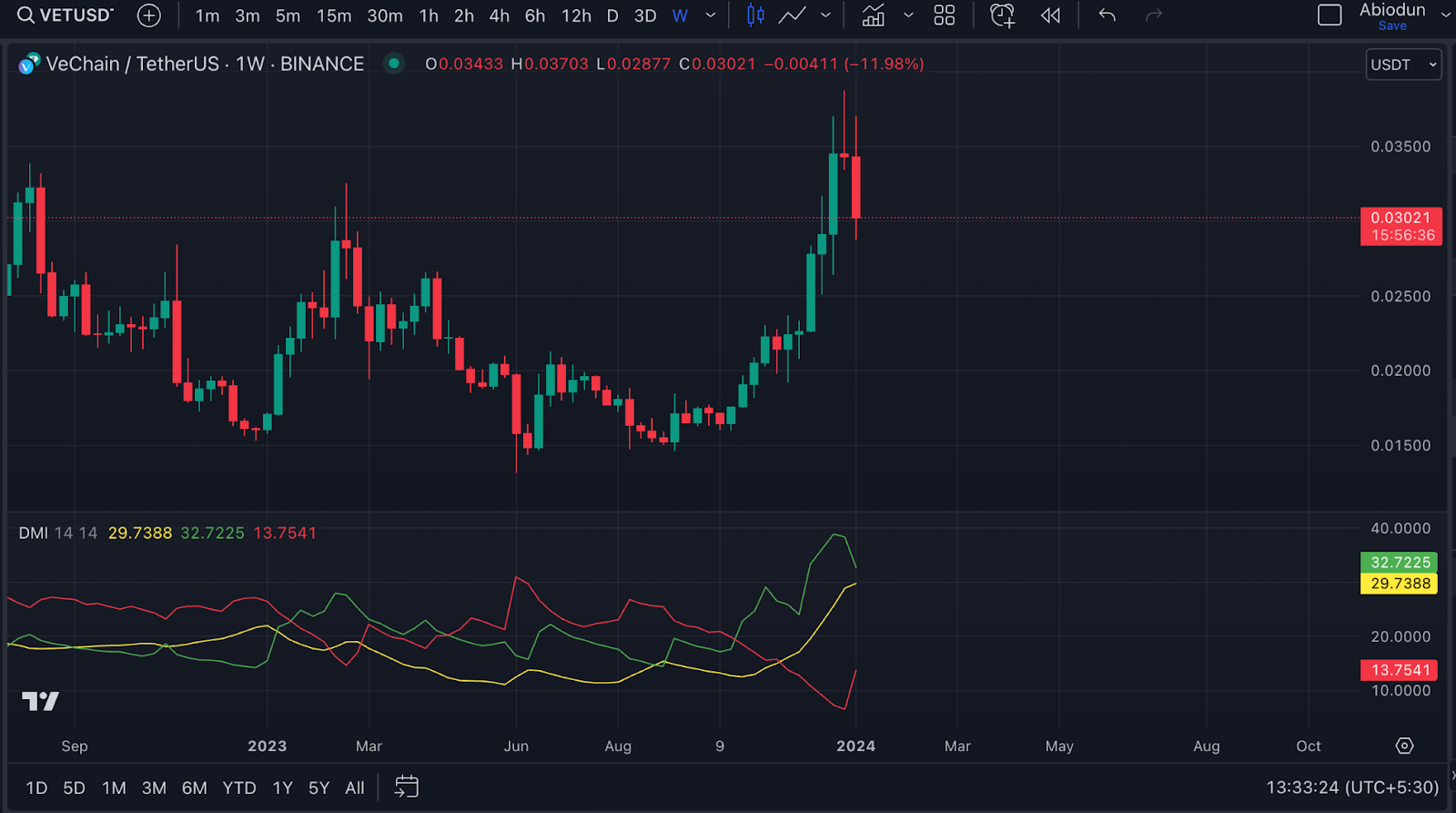Select the 15m timeframe

(x=334, y=15)
